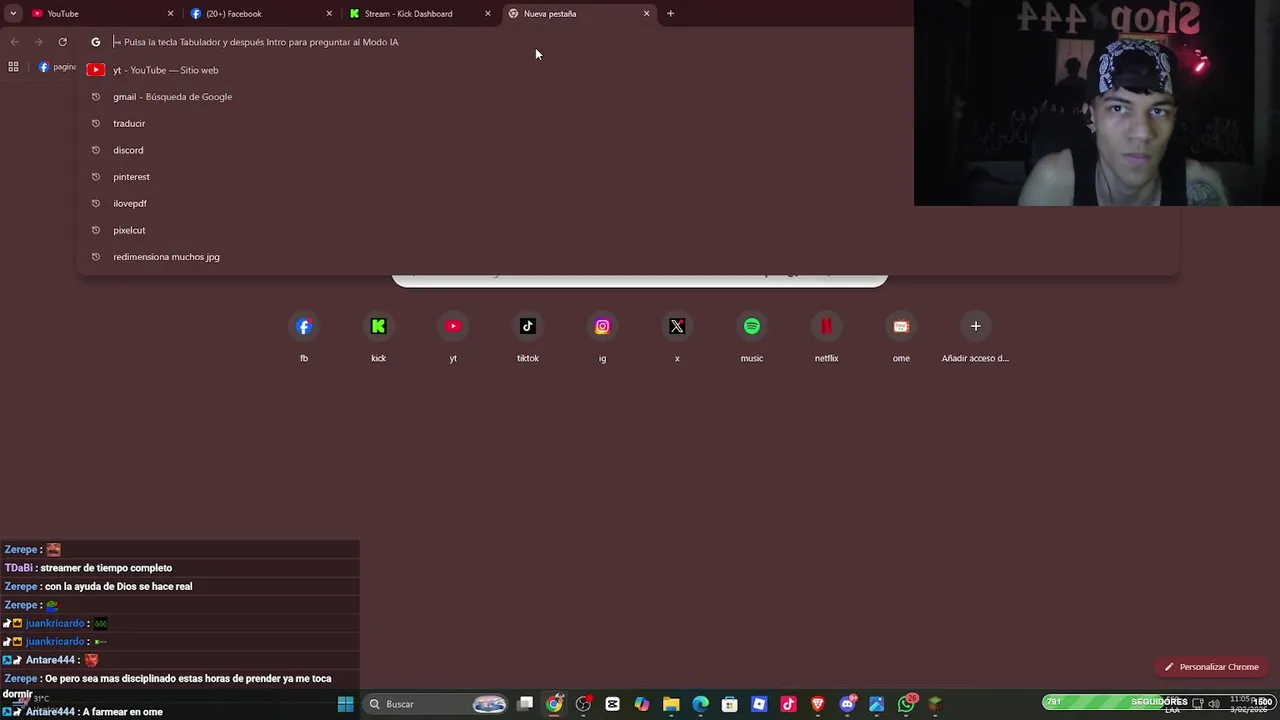1280x720 pixels.
Task: Click the browser back arrow
Action: pos(14,42)
